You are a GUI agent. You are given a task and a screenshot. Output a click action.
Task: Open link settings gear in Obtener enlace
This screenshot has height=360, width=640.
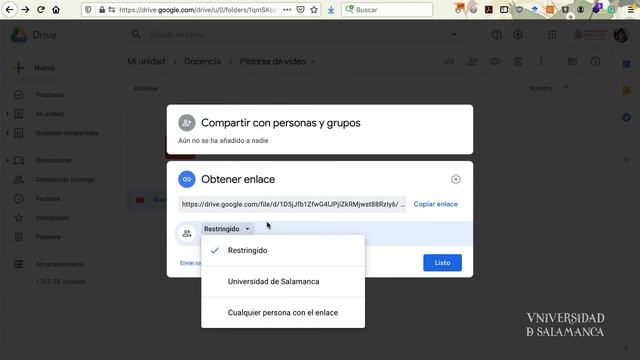tap(456, 179)
